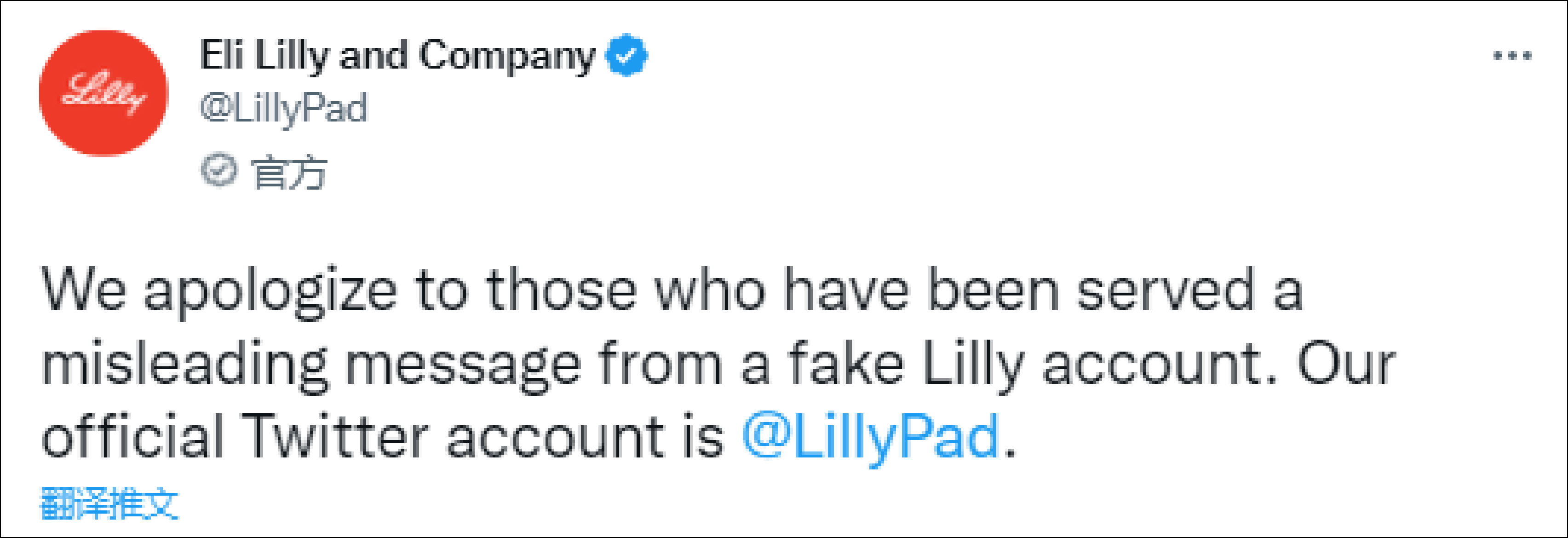Image resolution: width=1568 pixels, height=538 pixels.
Task: Click 翻译推文 to translate the tweet
Action: pos(109,503)
